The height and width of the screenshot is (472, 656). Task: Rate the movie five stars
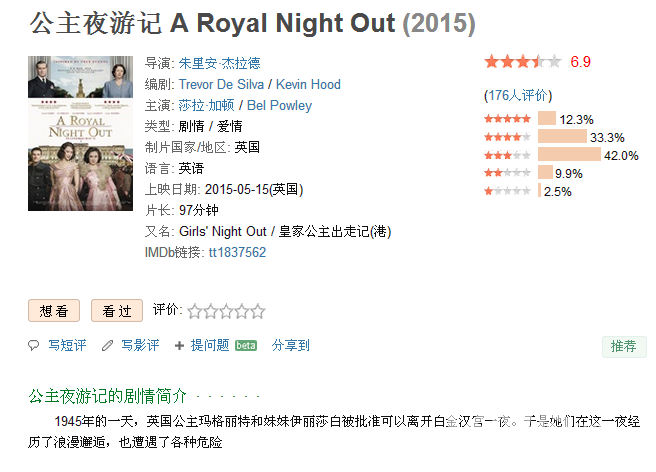[258, 311]
